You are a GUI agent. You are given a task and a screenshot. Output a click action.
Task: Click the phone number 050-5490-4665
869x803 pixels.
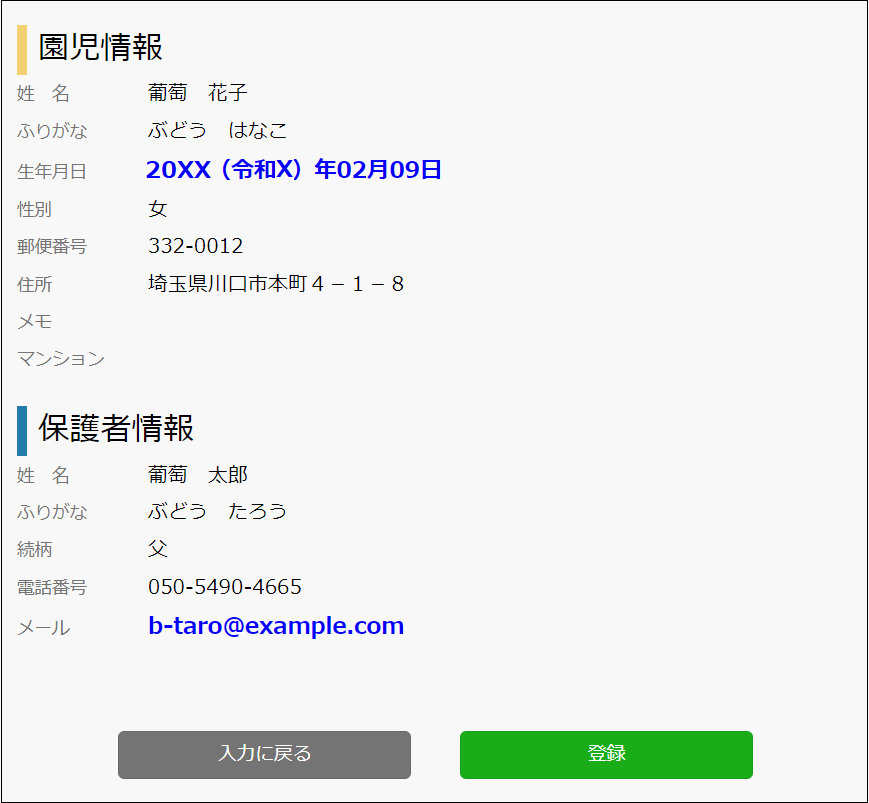pos(225,587)
